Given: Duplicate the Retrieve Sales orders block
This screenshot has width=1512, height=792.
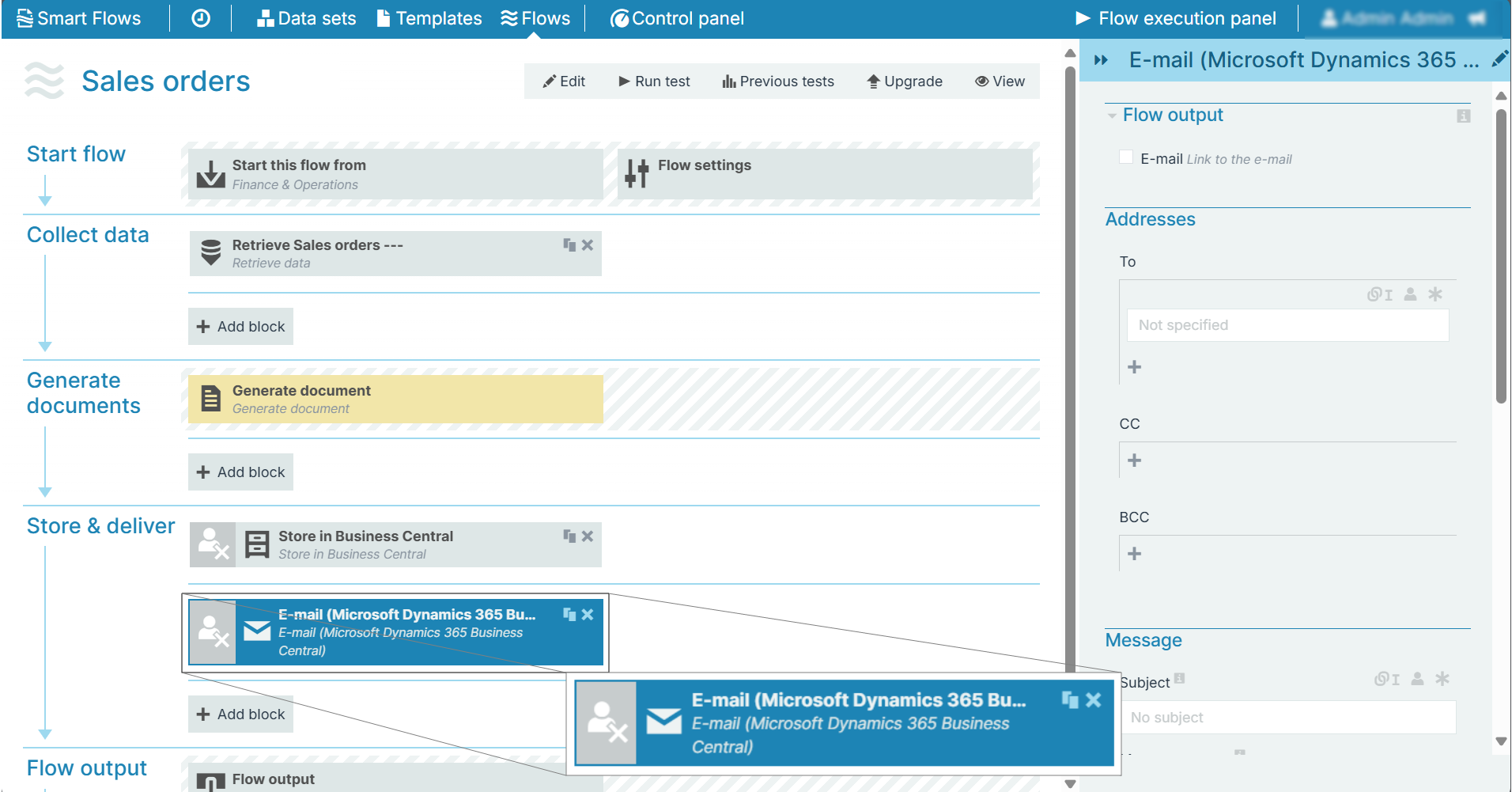Looking at the screenshot, I should click(569, 245).
